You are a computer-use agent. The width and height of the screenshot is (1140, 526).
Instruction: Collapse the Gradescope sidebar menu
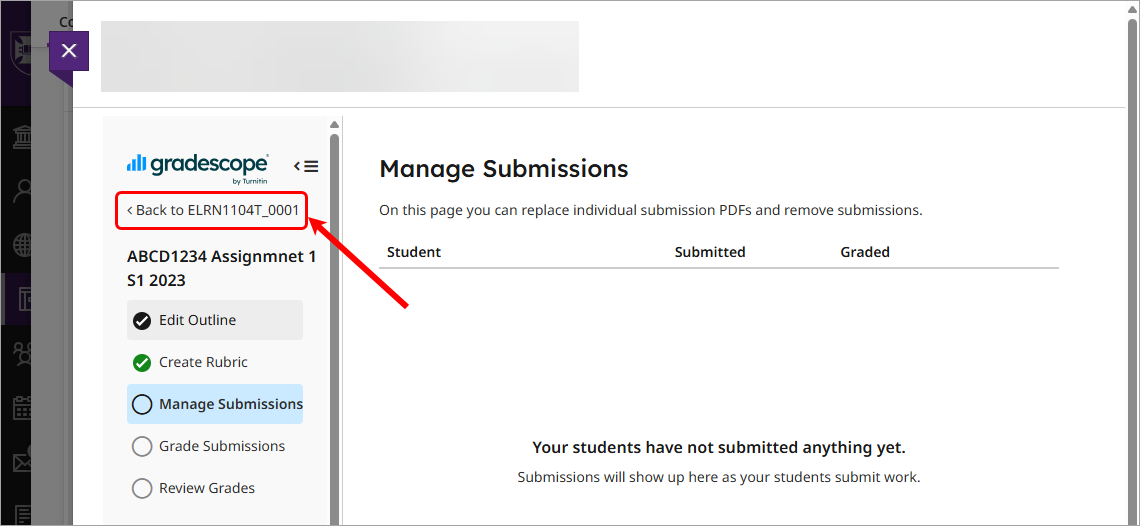point(306,166)
